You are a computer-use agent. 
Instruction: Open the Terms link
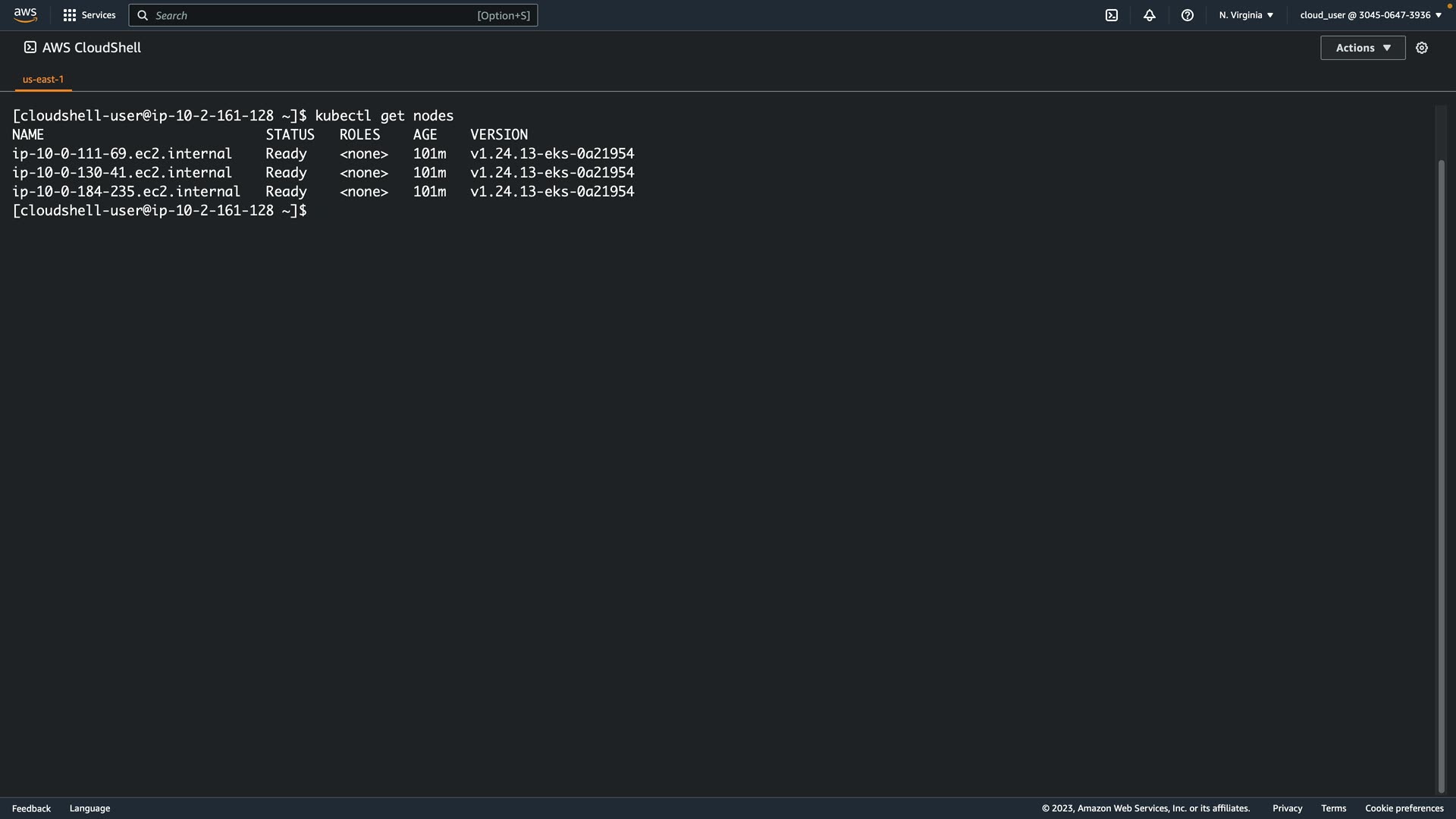[1333, 808]
